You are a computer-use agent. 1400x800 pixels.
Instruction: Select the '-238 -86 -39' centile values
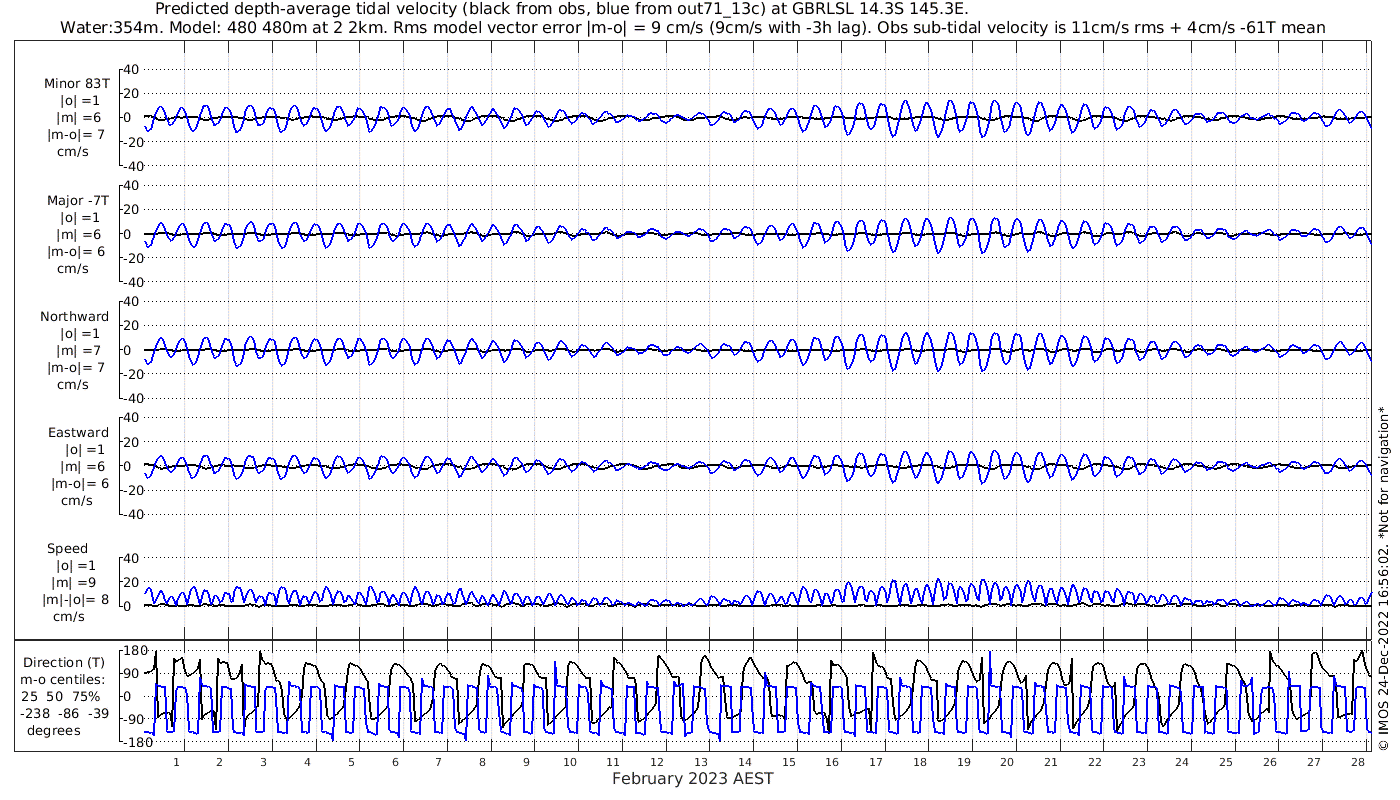point(64,713)
